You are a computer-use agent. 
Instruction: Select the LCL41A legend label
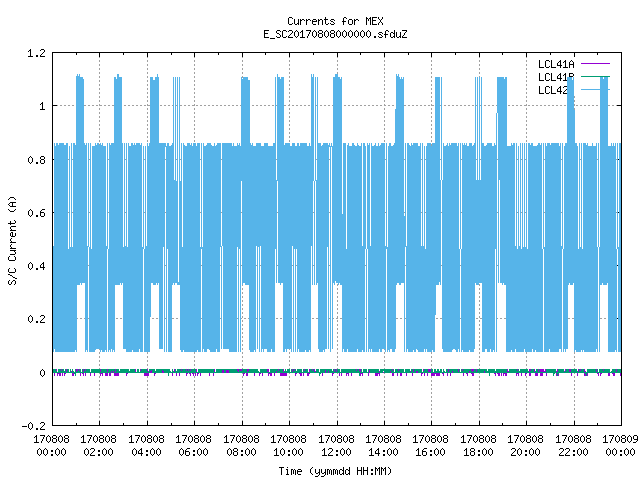click(x=556, y=64)
